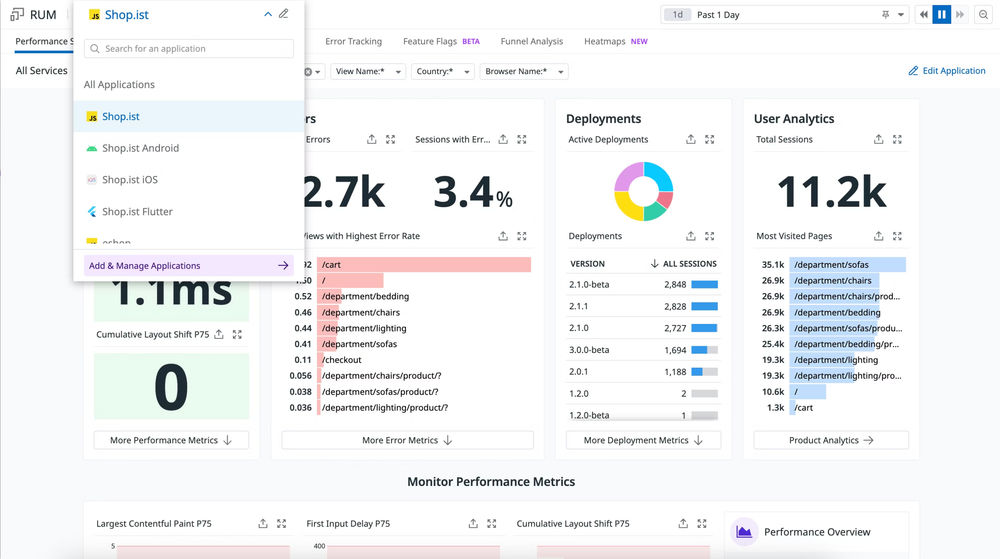Step time range backward

click(923, 15)
